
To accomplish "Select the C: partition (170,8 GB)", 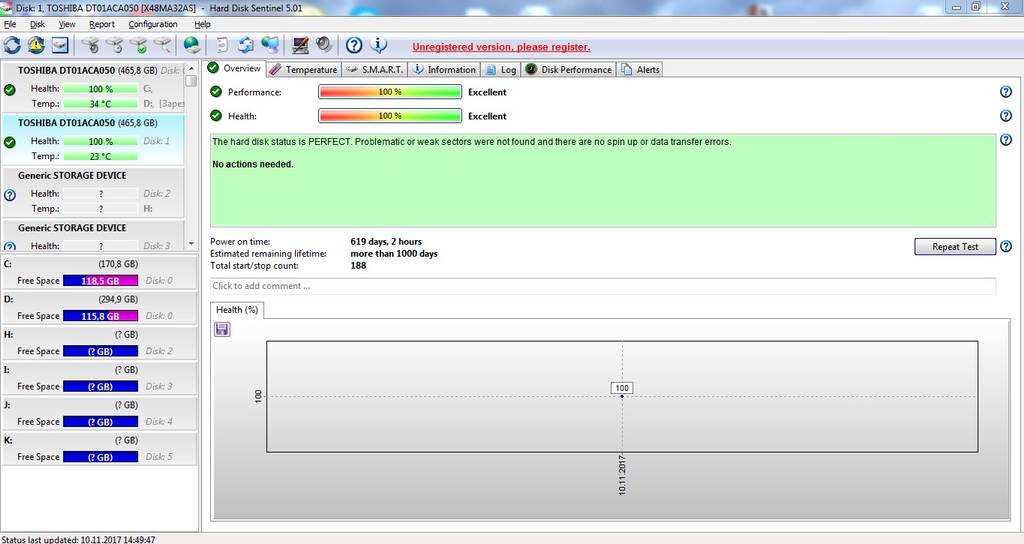I will coord(99,272).
